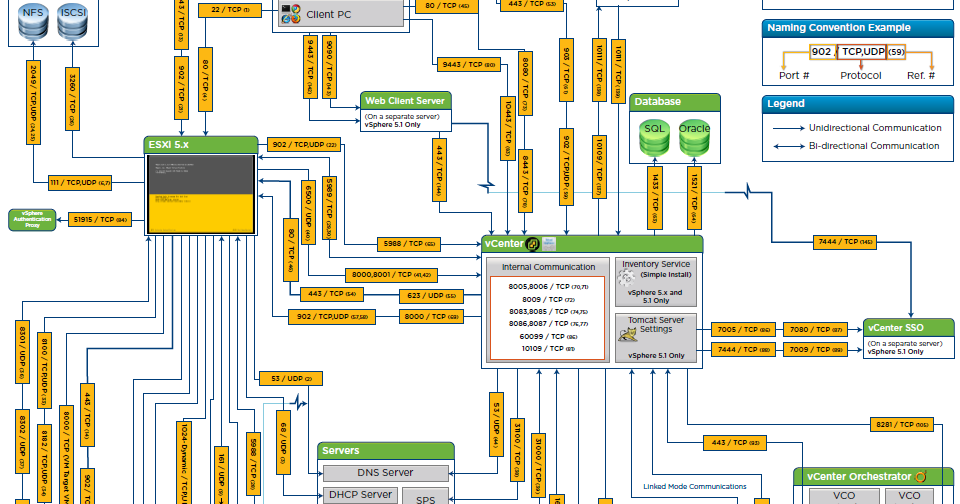
Task: Click the 8080 / TCP vertical label
Action: pos(525,85)
